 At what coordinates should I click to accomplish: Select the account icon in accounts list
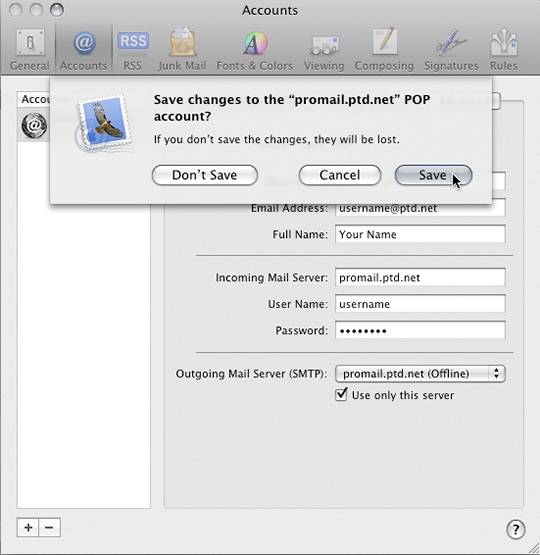[x=34, y=125]
